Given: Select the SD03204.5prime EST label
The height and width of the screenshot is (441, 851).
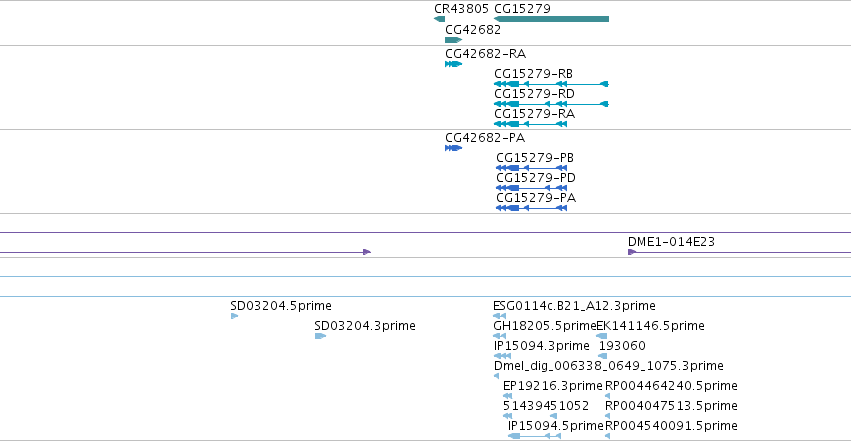Looking at the screenshot, I should click(281, 306).
